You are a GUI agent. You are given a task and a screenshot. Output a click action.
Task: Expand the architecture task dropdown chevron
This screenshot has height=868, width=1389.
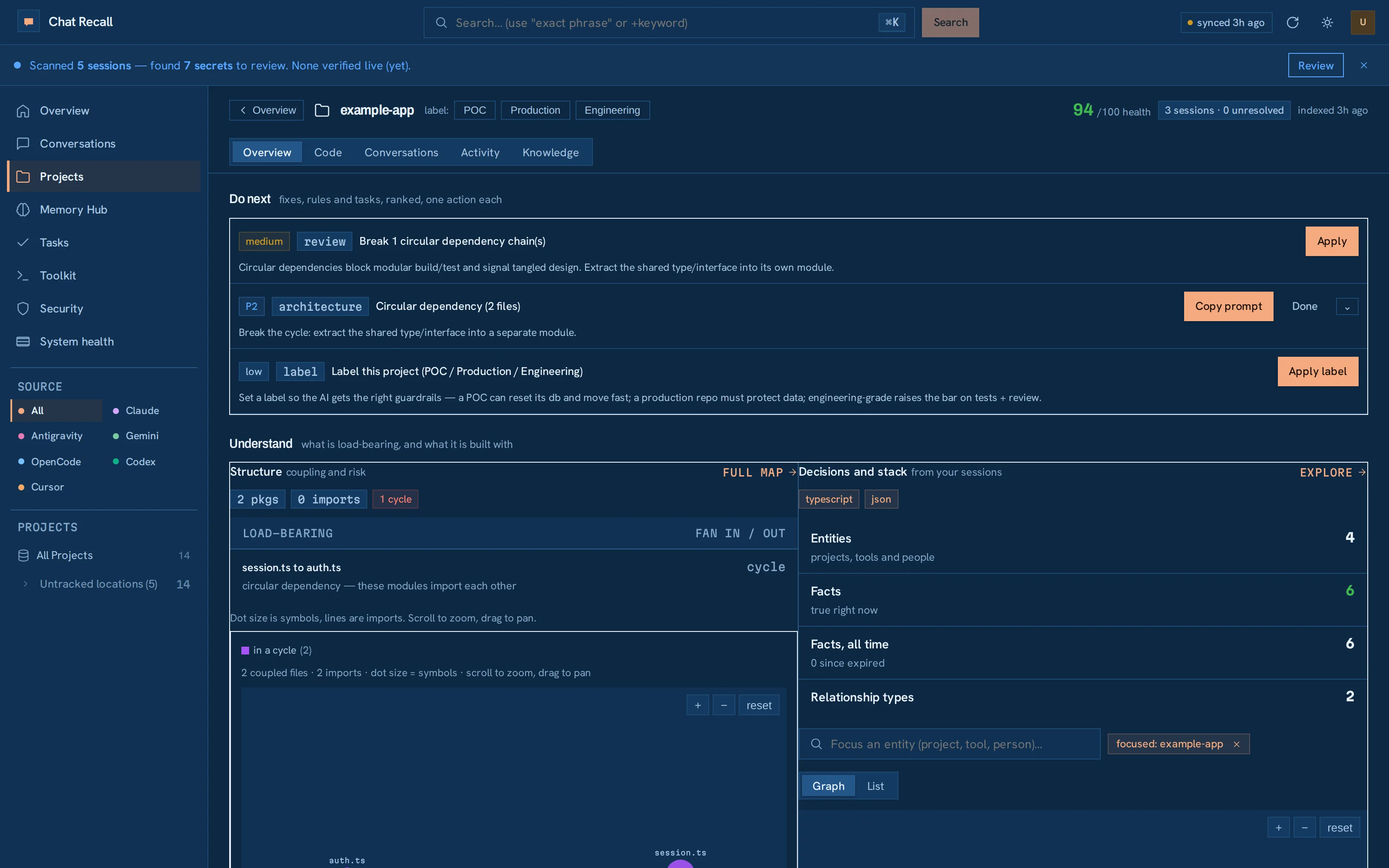pyautogui.click(x=1347, y=306)
